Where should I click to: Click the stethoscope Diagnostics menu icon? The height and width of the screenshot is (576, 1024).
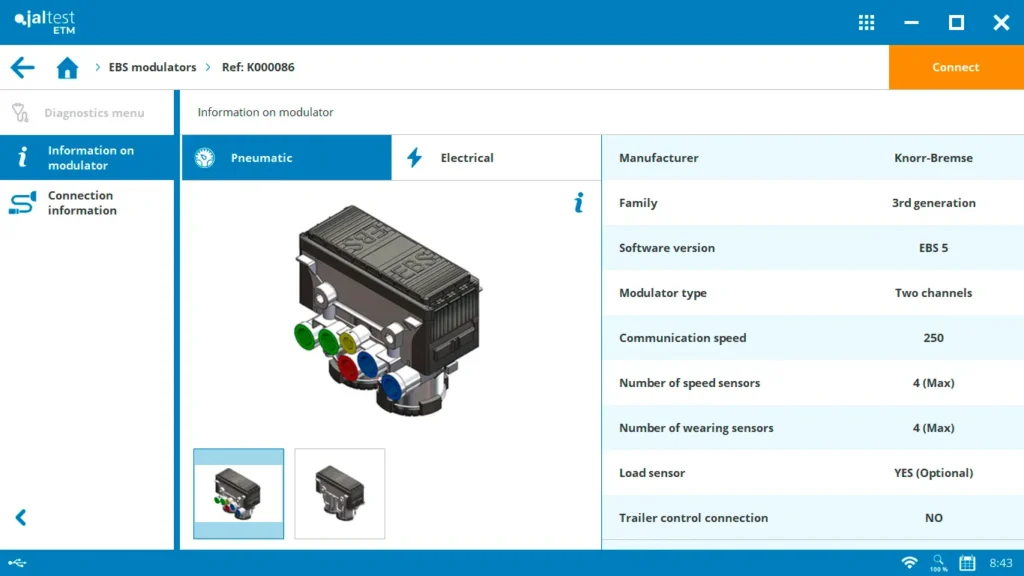pyautogui.click(x=20, y=112)
